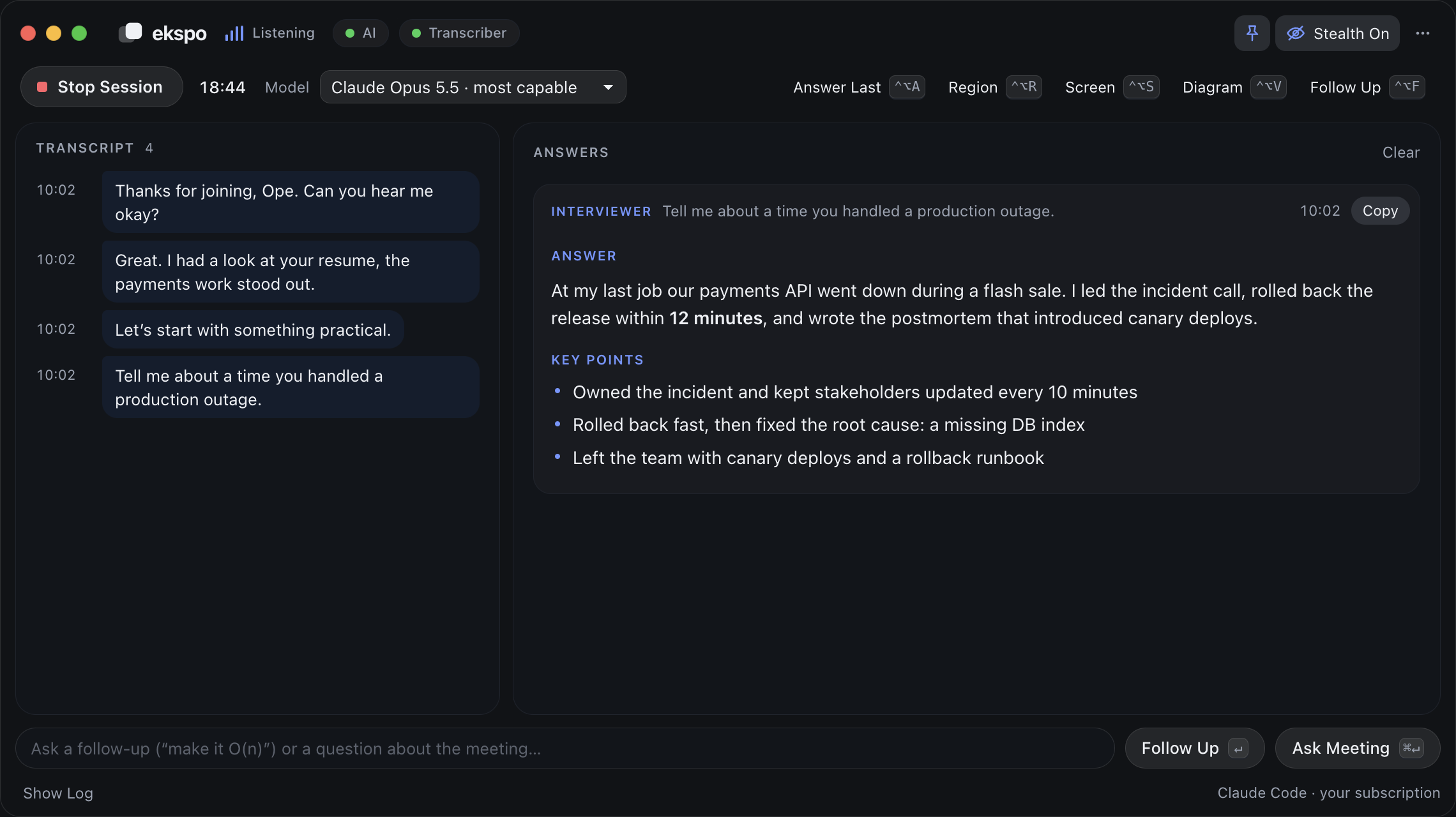The width and height of the screenshot is (1456, 817).
Task: Open the three-dots more options menu
Action: point(1422,33)
